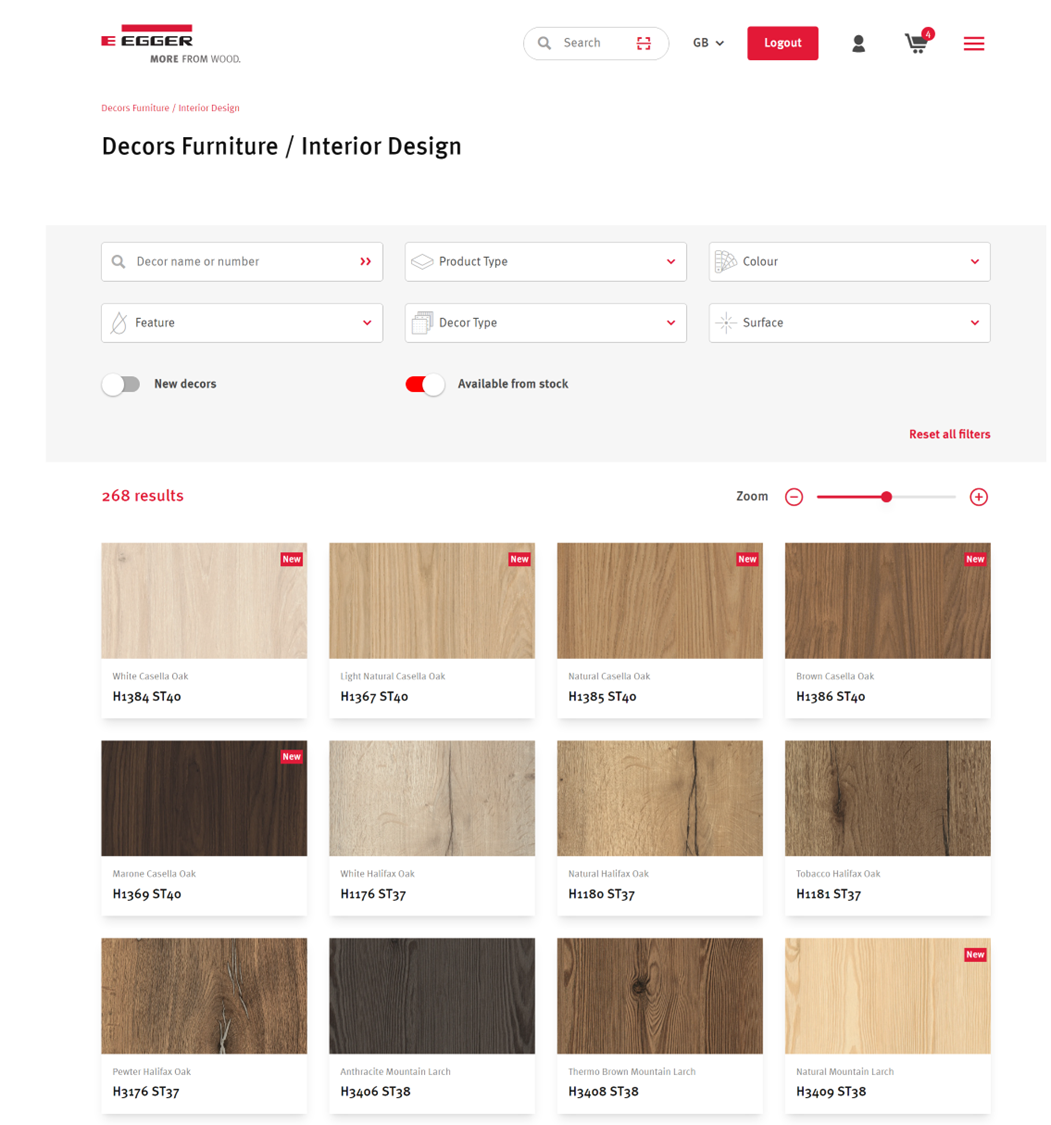
Task: Click the Feature droplet icon
Action: click(119, 323)
